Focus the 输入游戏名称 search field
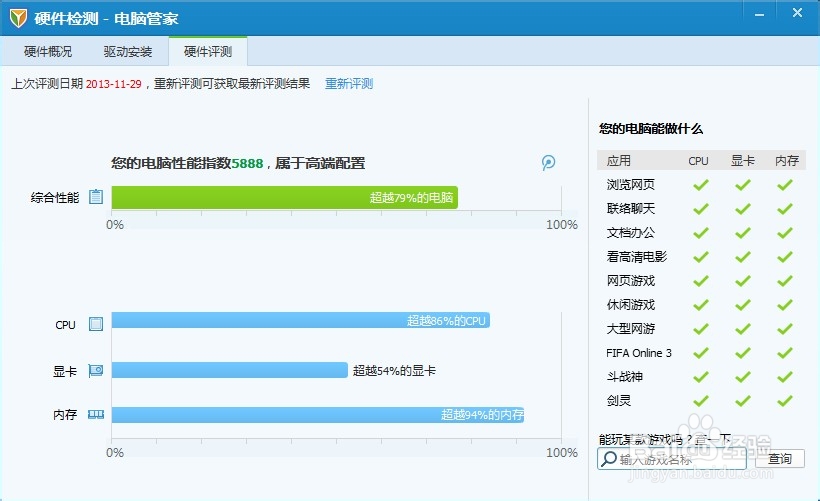The image size is (820, 501). pyautogui.click(x=671, y=459)
